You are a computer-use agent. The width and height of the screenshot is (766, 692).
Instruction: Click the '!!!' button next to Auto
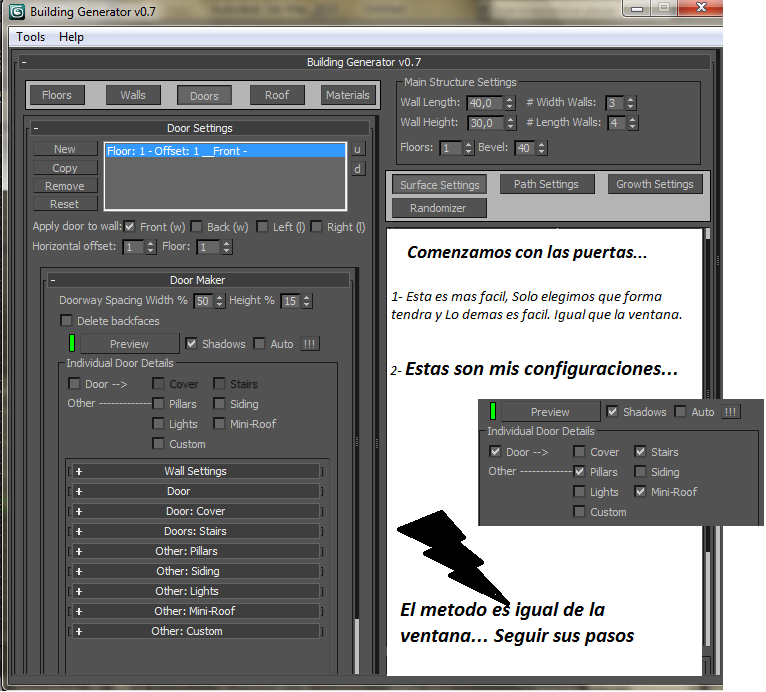(310, 344)
